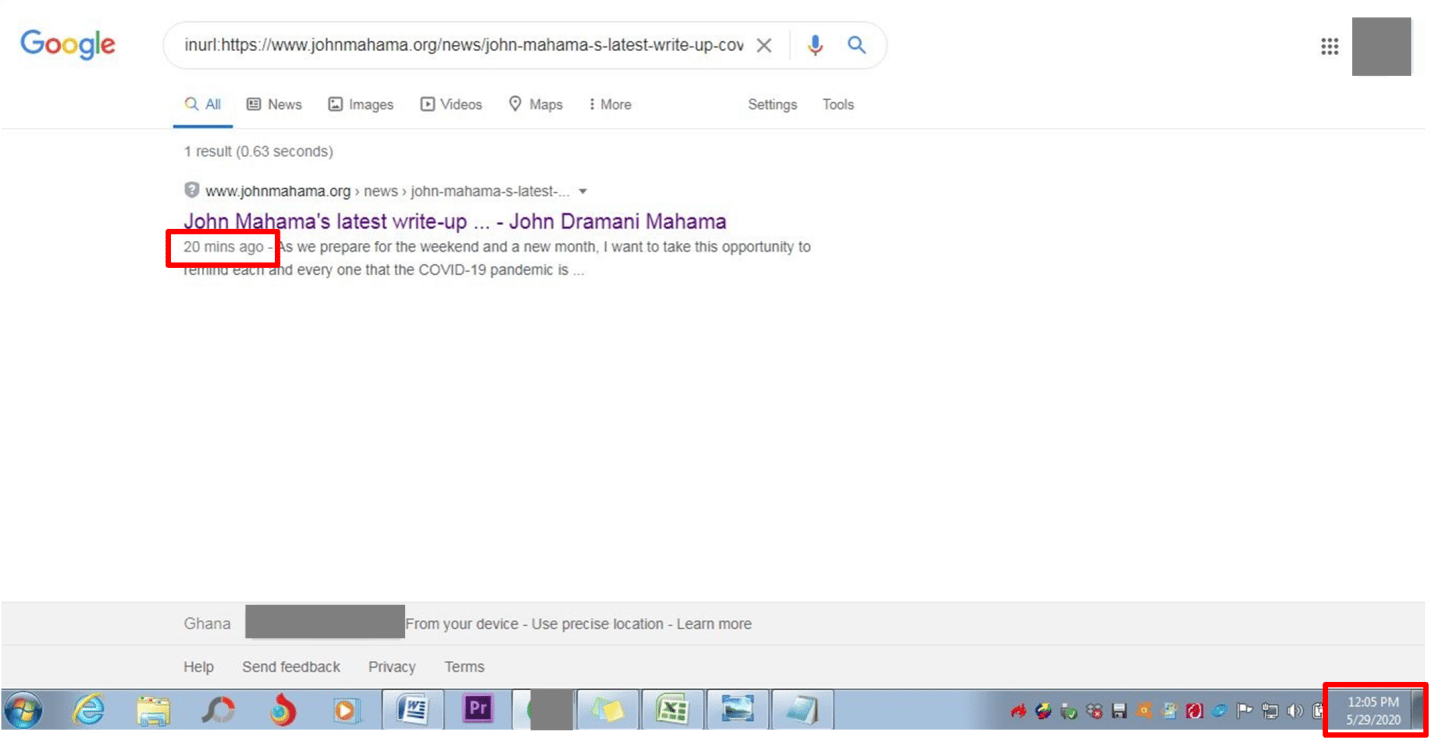Open the Windows Start menu orb
This screenshot has height=739, width=1430.
pyautogui.click(x=23, y=711)
